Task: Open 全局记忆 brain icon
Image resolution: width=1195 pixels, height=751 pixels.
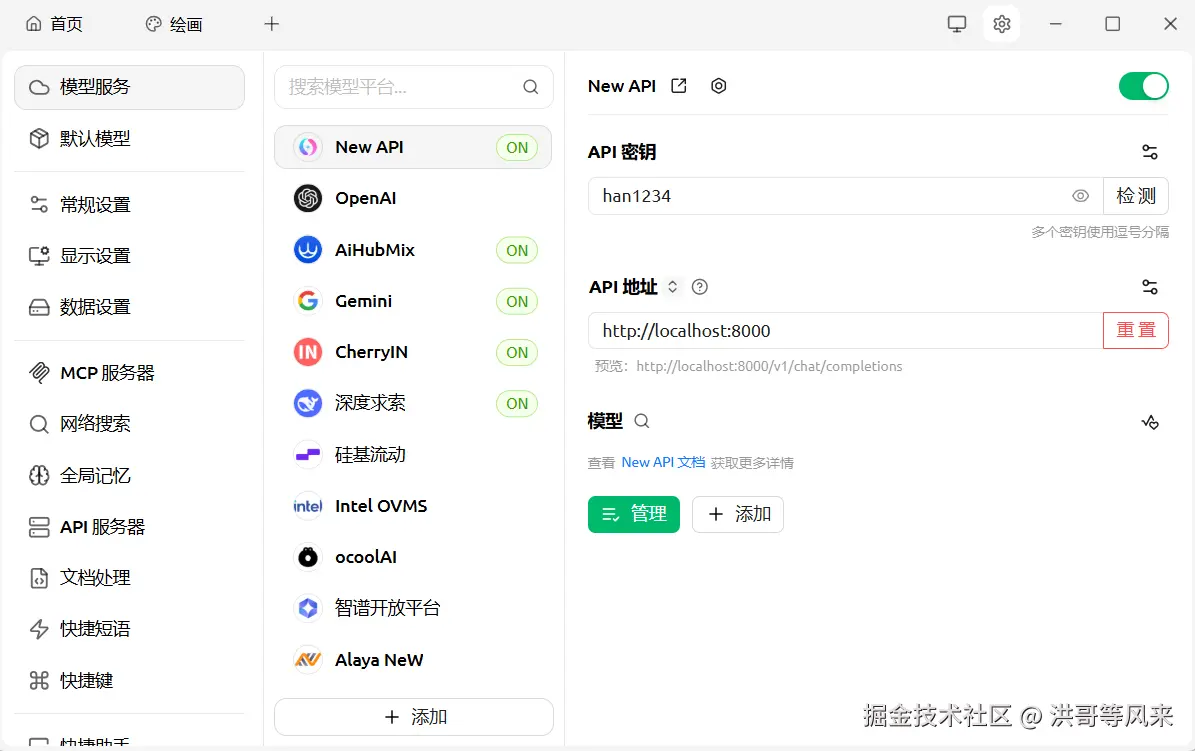Action: 39,476
